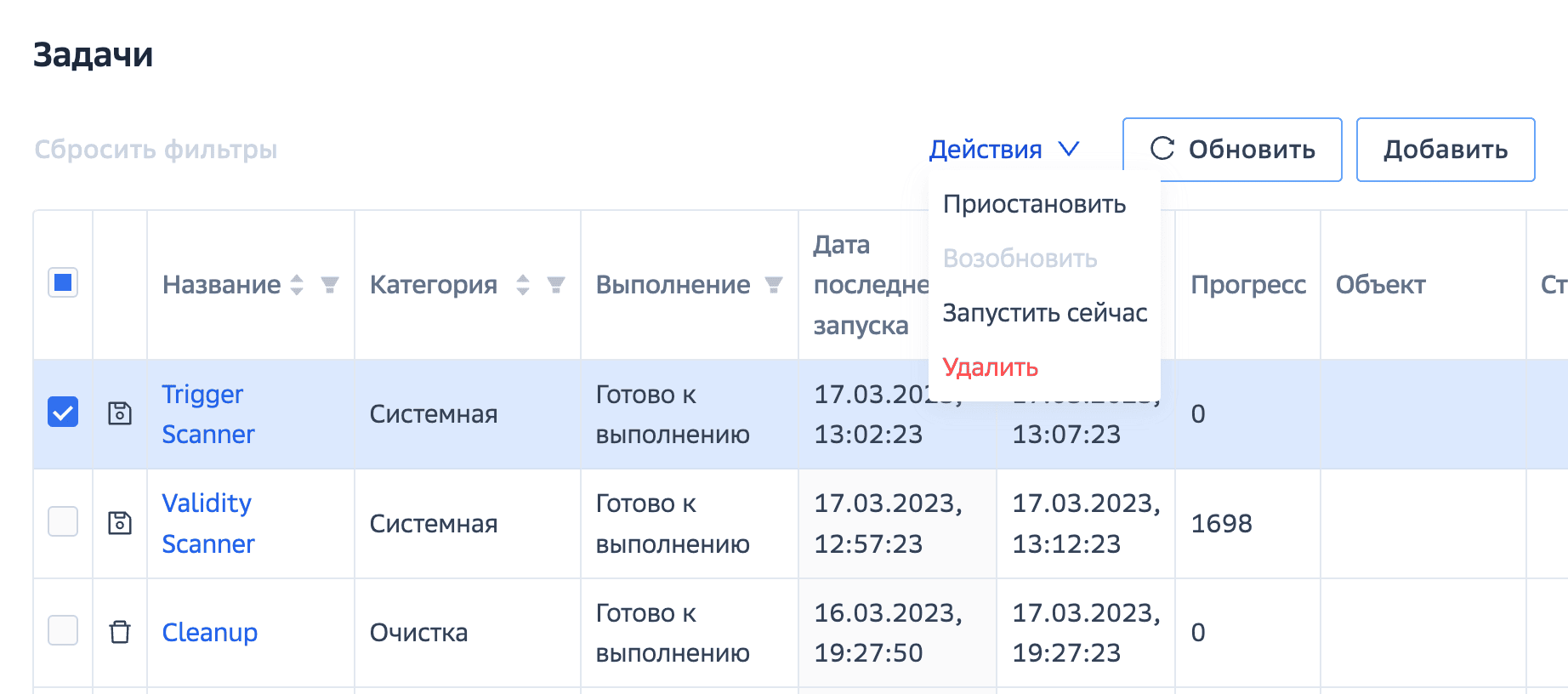
Task: Choose Удалить from the actions menu
Action: [990, 367]
